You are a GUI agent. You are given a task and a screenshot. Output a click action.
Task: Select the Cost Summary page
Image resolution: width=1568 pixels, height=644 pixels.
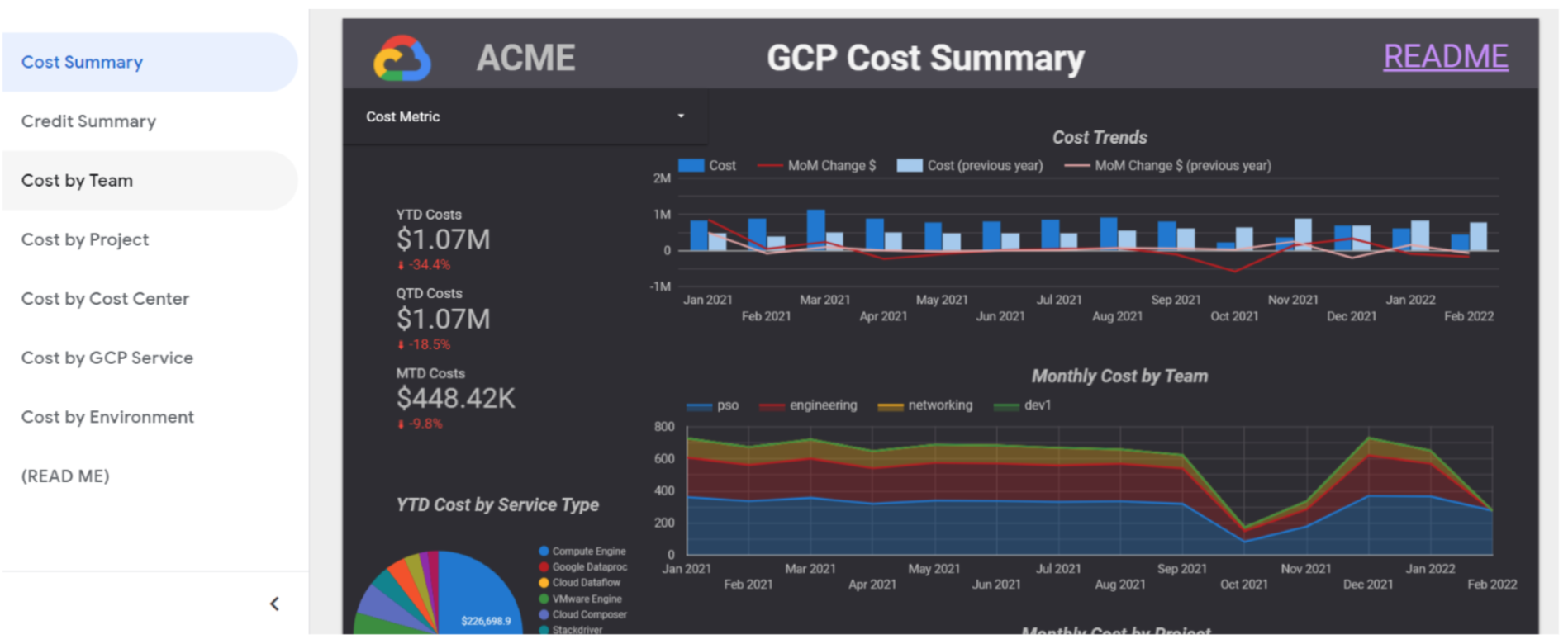150,62
